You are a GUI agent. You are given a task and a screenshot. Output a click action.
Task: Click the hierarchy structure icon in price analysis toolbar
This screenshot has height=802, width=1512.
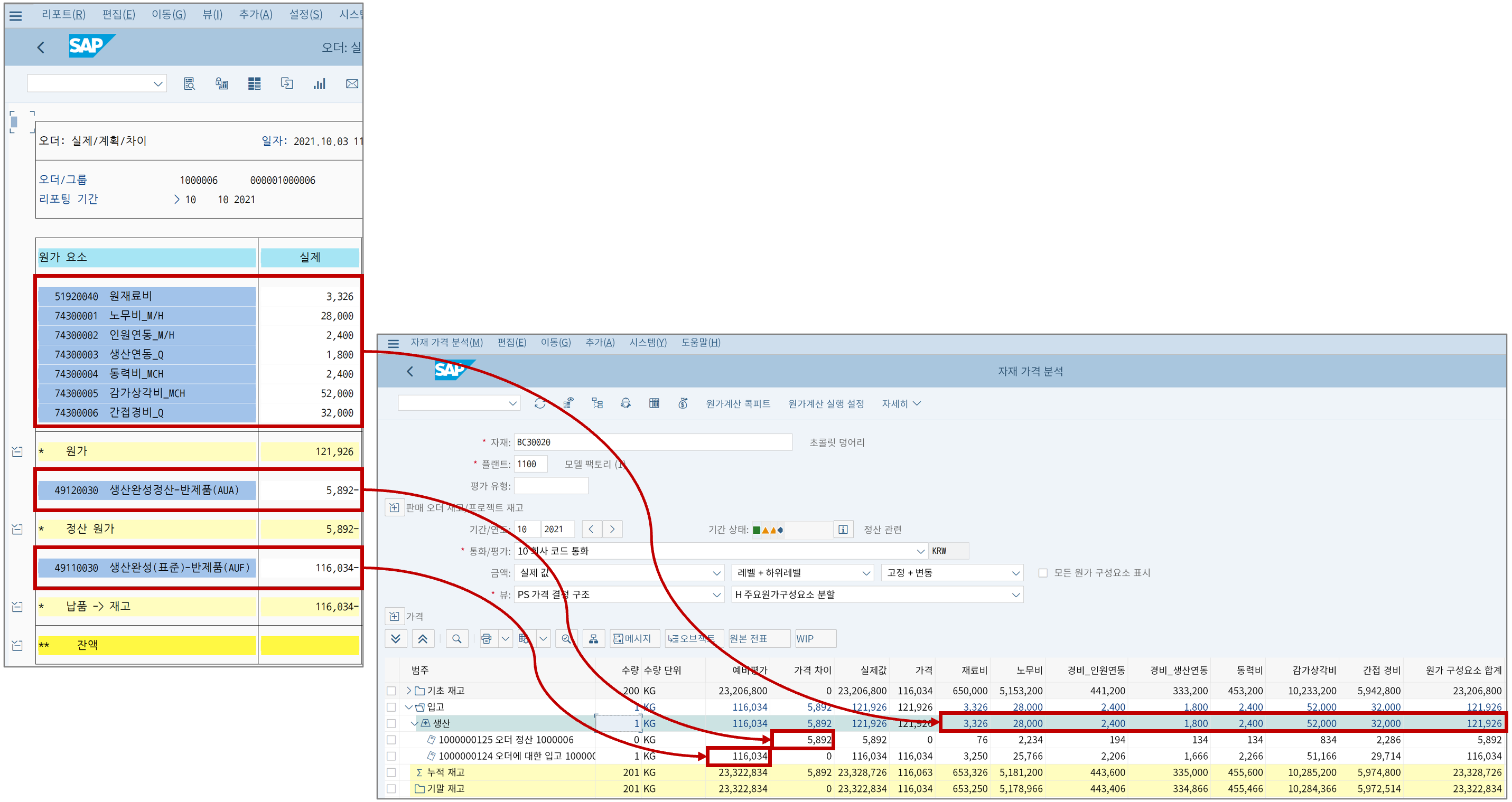(597, 403)
